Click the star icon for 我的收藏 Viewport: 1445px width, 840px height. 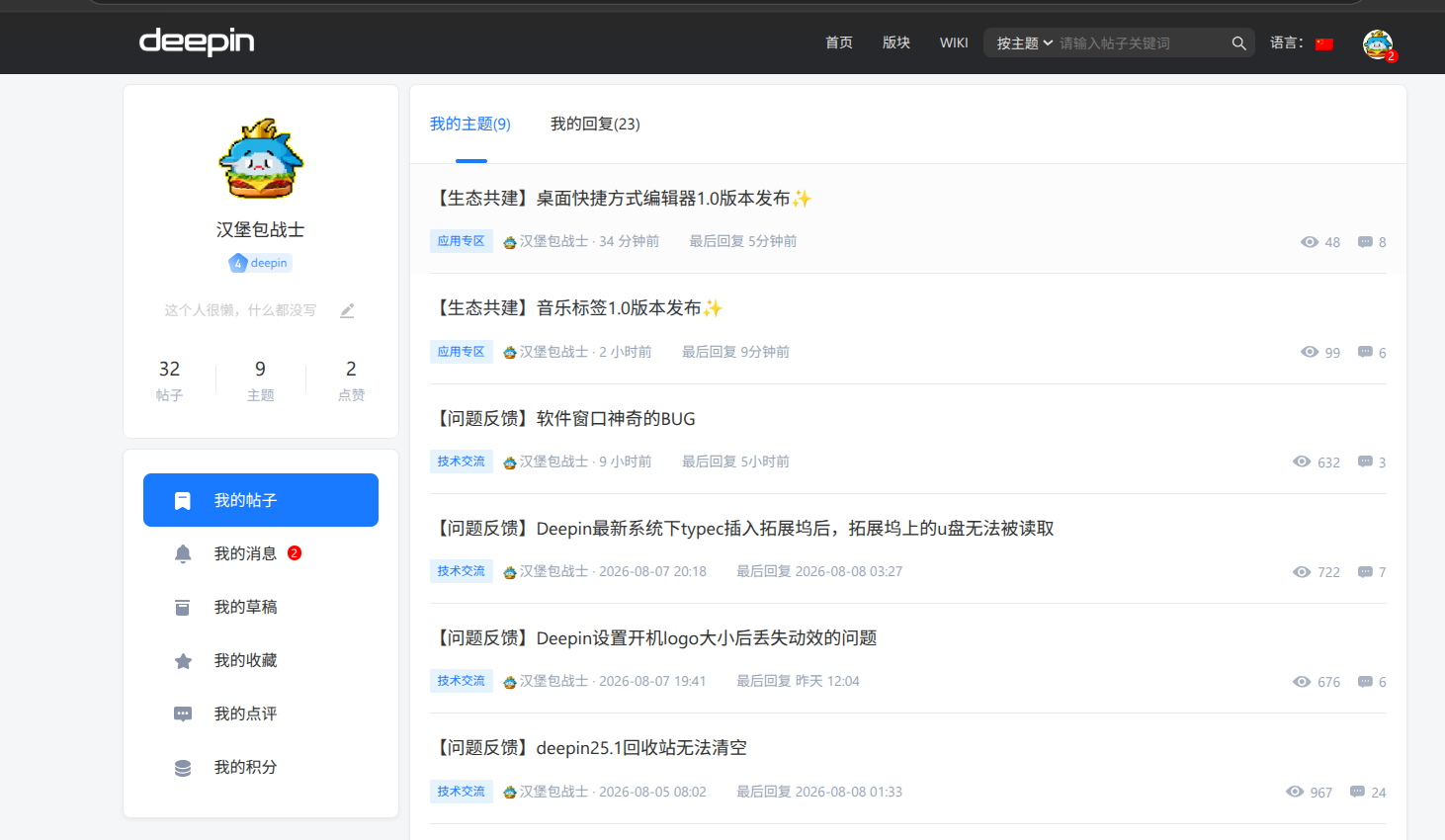[183, 660]
